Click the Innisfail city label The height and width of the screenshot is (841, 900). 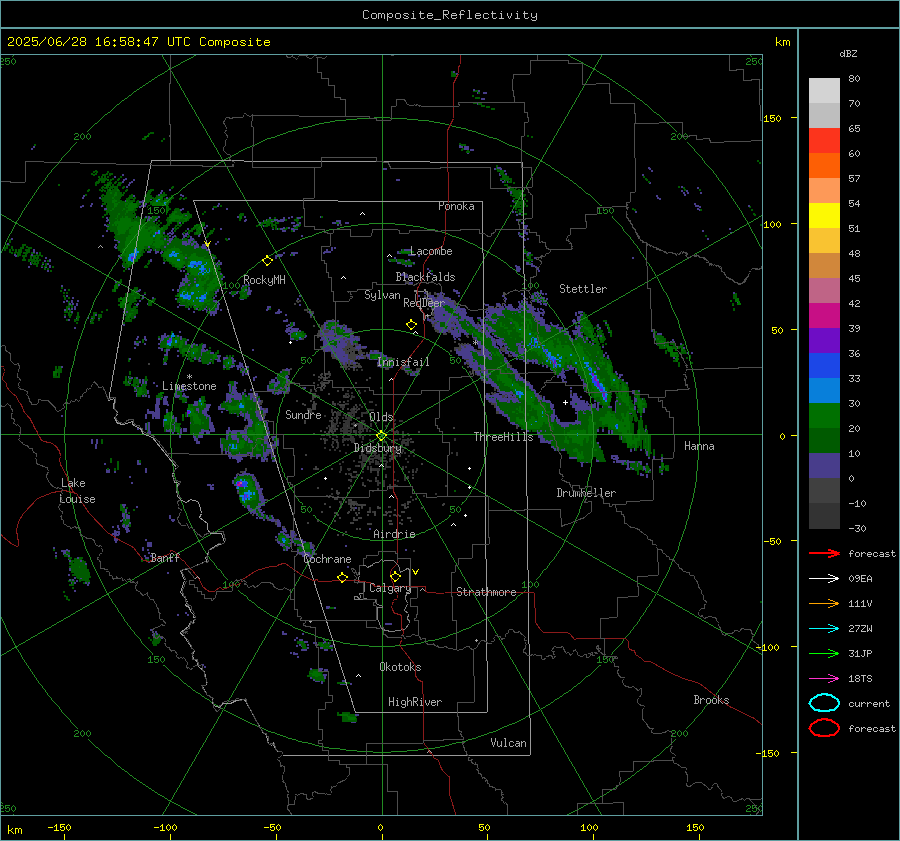coord(404,362)
